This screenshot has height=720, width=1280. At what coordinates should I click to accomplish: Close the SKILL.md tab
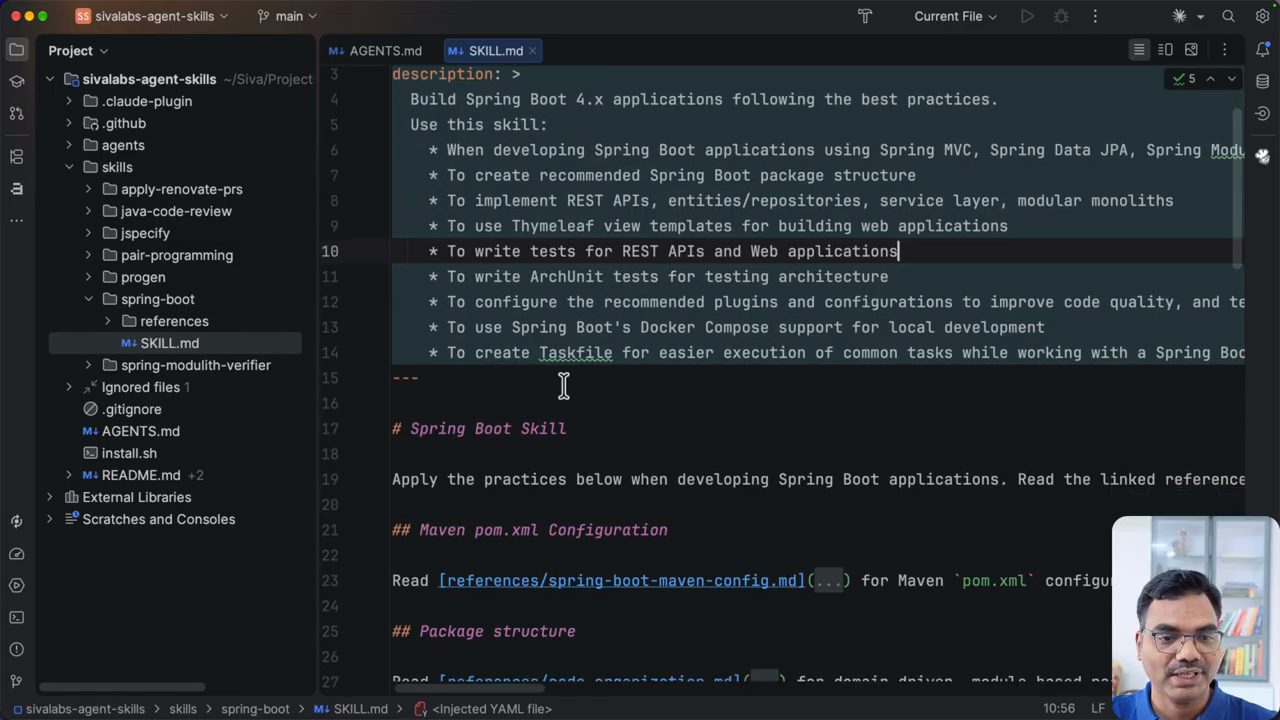pyautogui.click(x=533, y=50)
